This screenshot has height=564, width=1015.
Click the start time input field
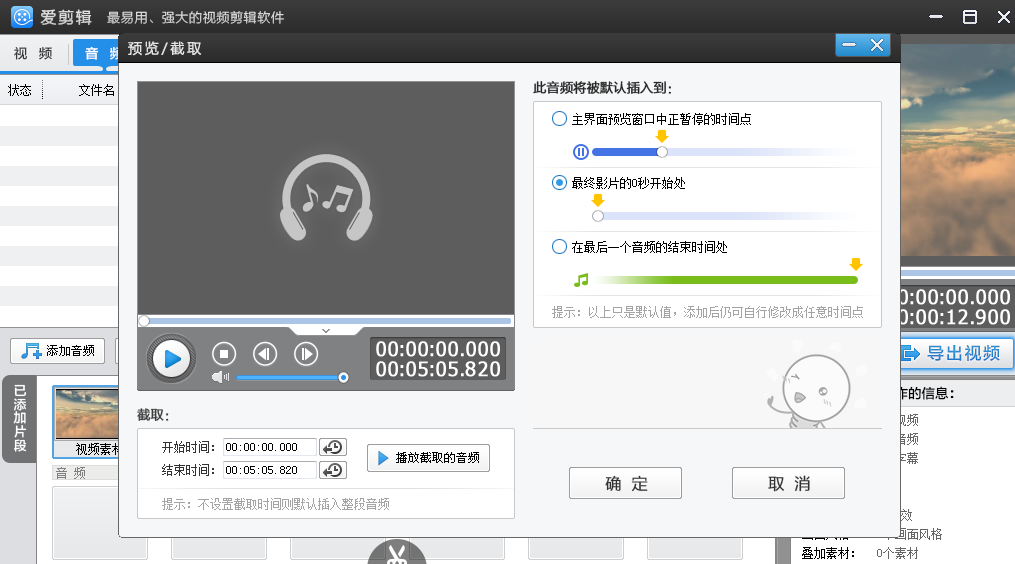(x=270, y=447)
